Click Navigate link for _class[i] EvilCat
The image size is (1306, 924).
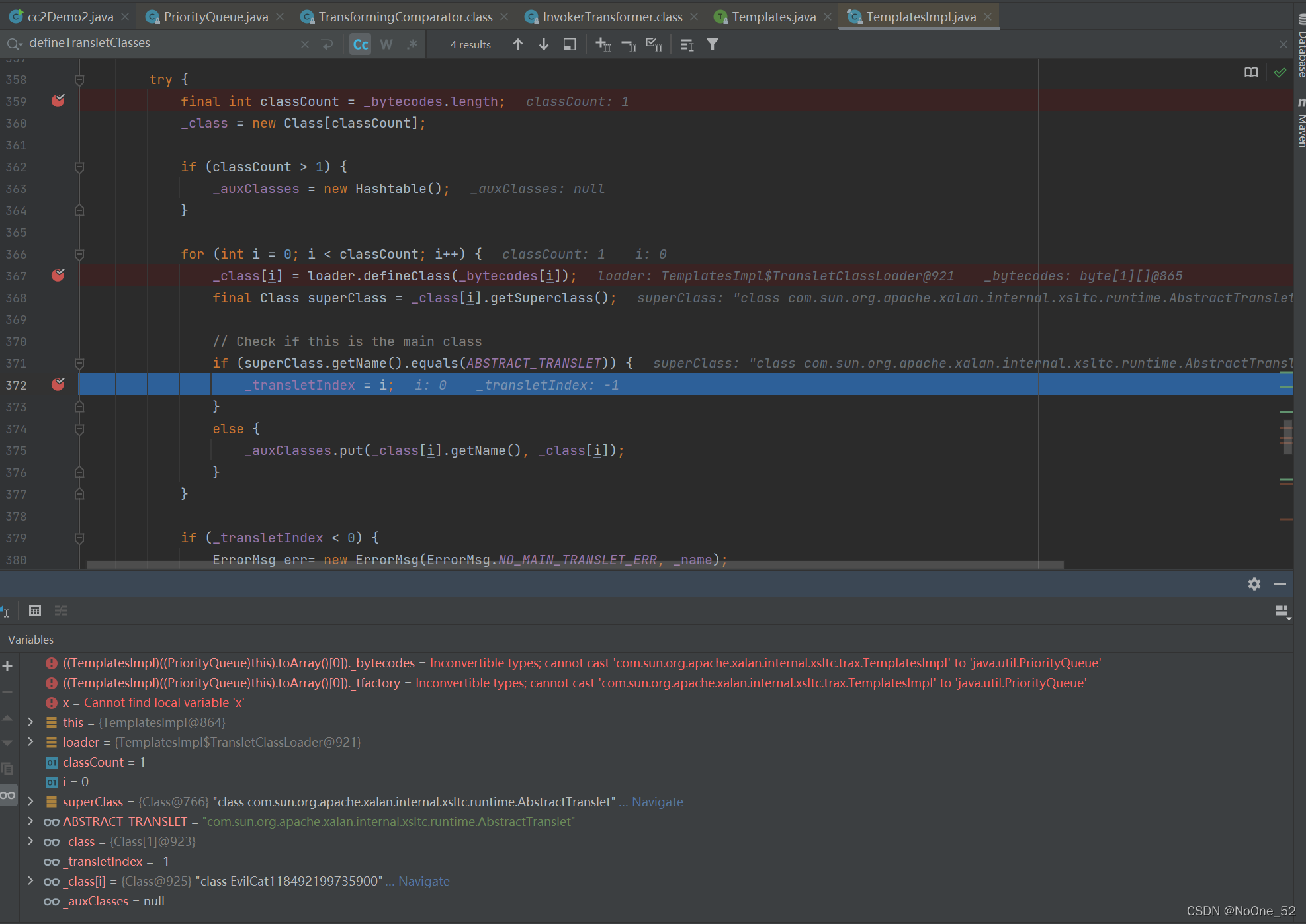423,881
